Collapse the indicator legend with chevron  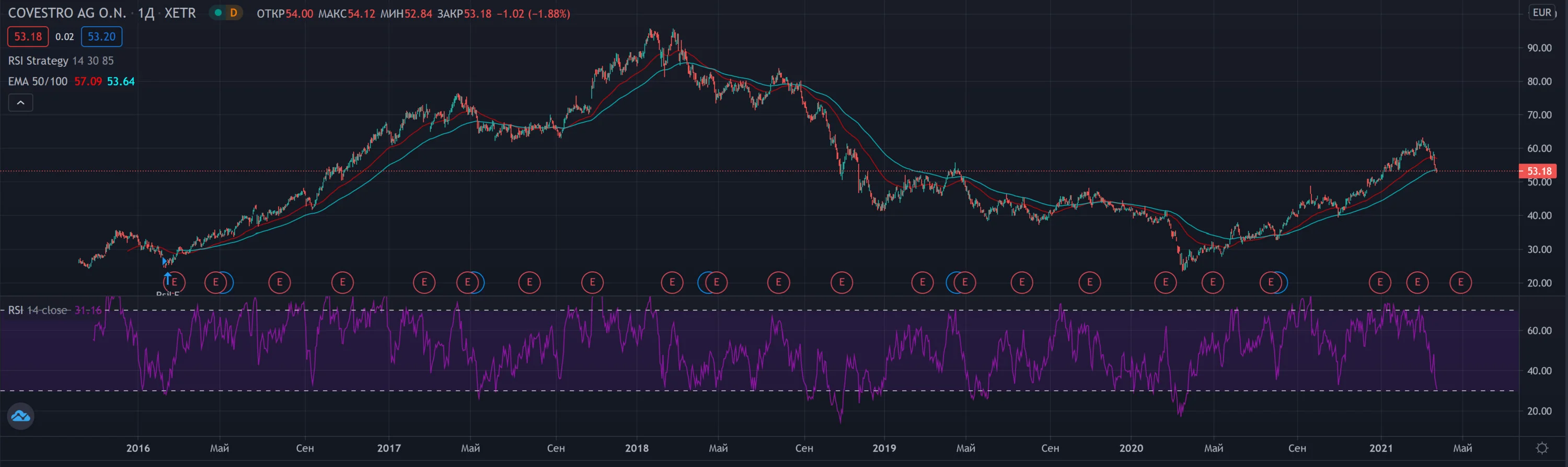(20, 103)
